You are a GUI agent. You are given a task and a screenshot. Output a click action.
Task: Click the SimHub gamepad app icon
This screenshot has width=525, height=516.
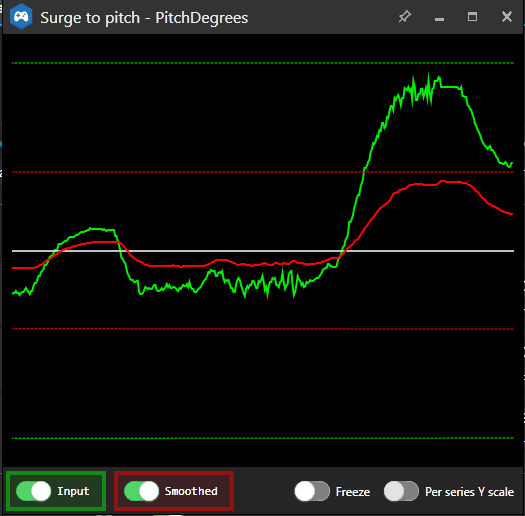tap(21, 17)
